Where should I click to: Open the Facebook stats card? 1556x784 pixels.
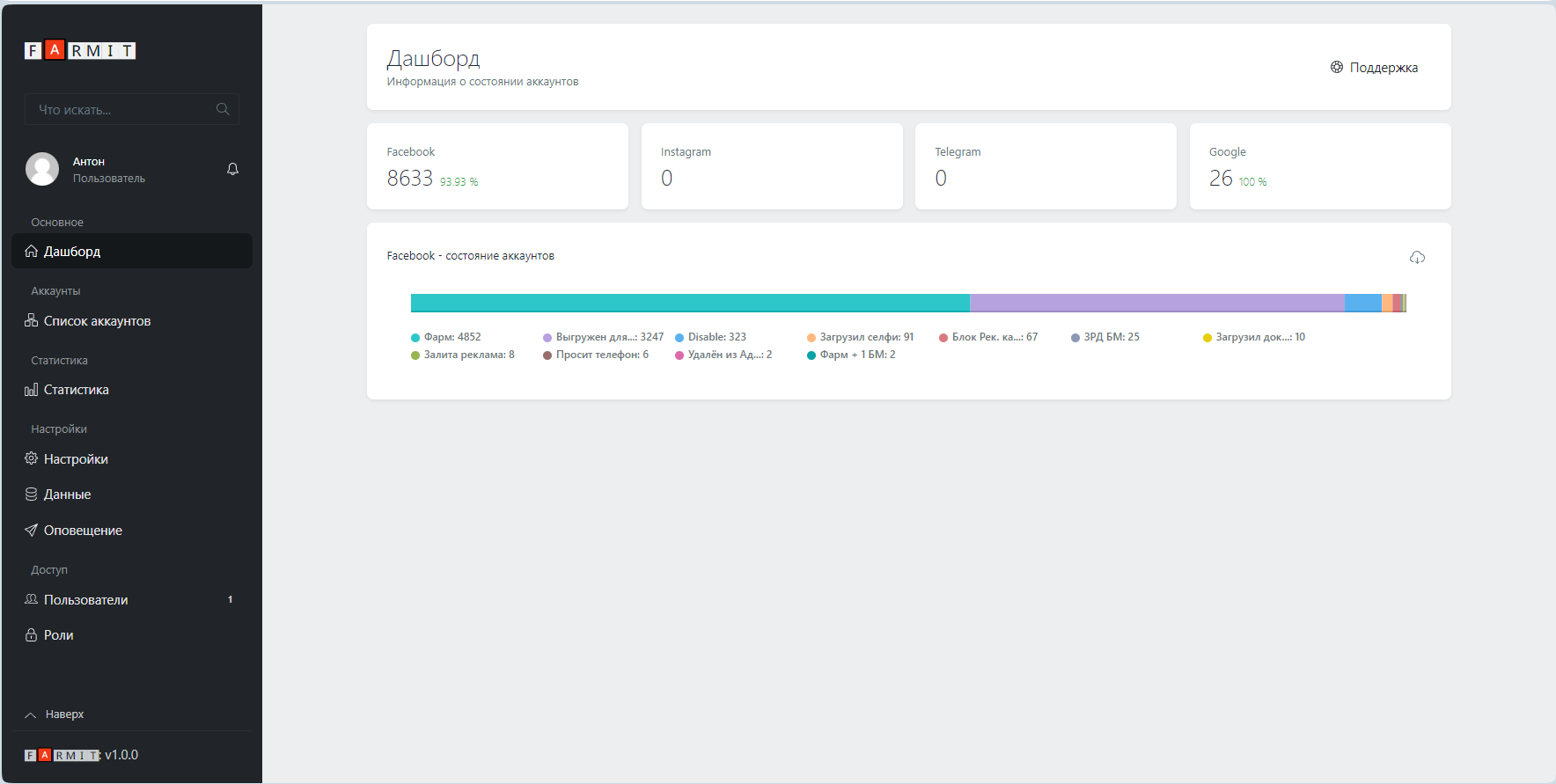497,166
